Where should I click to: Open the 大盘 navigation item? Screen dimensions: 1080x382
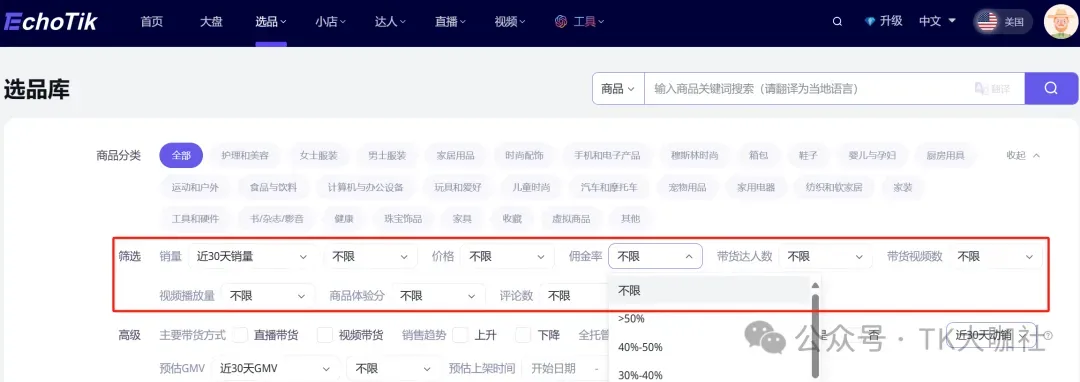point(211,21)
